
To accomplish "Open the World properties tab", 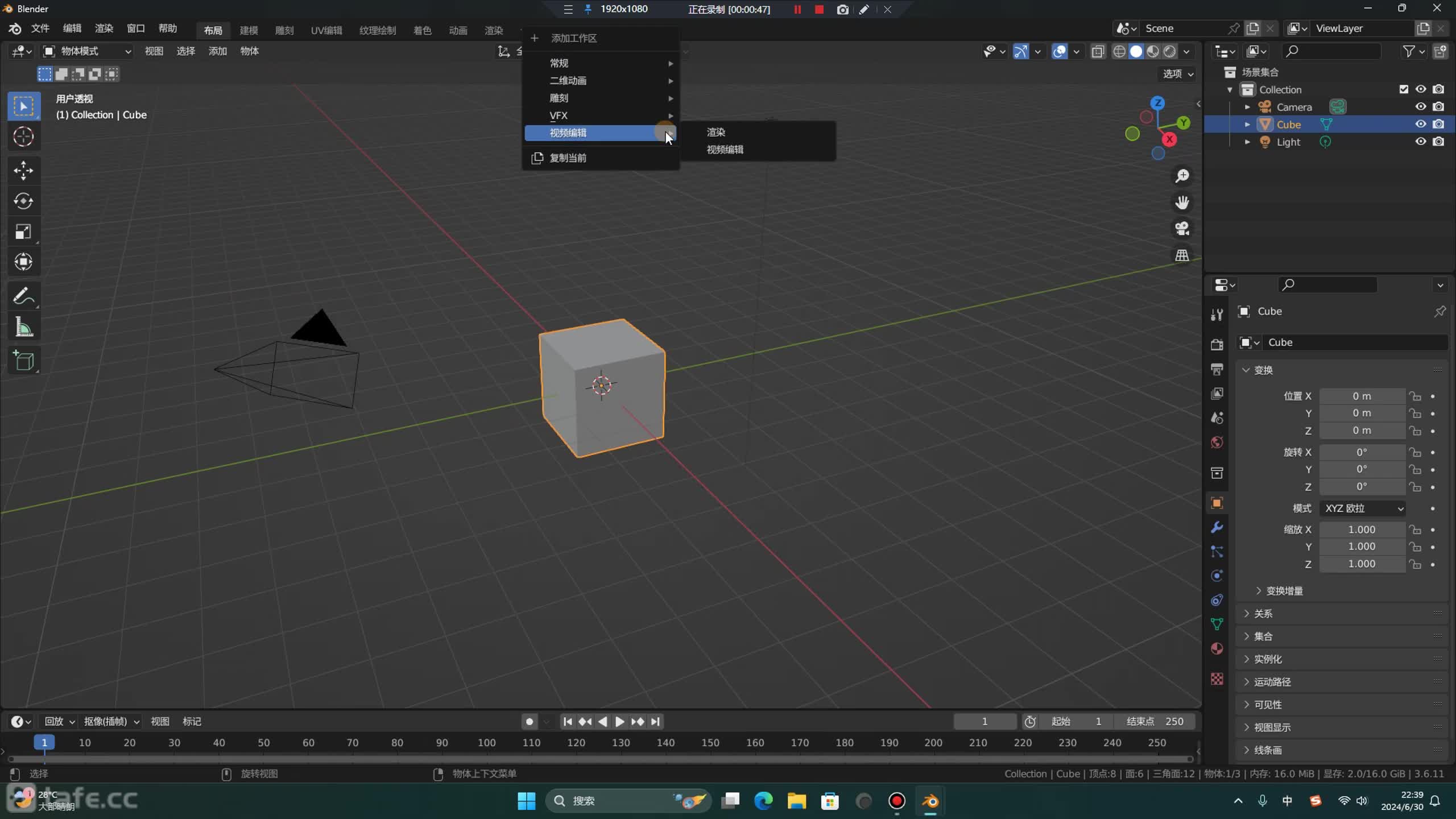I will [x=1217, y=442].
